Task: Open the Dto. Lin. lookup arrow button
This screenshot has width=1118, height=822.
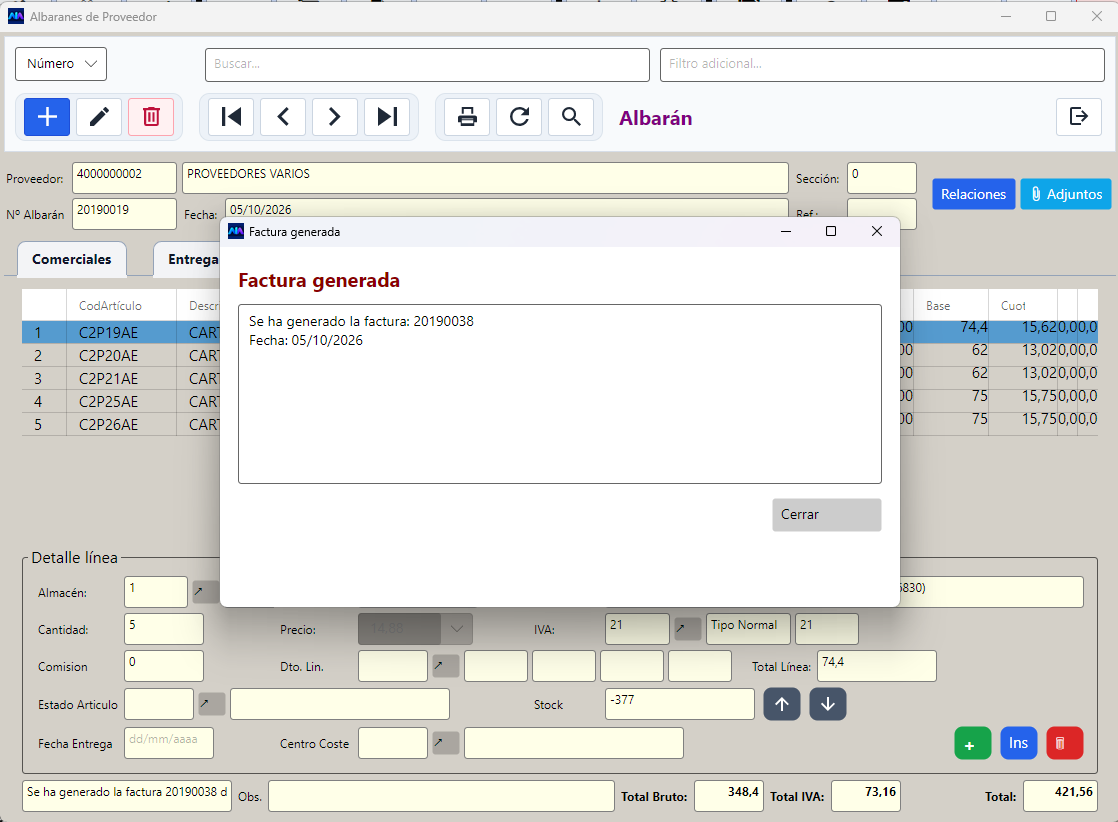Action: pos(446,667)
